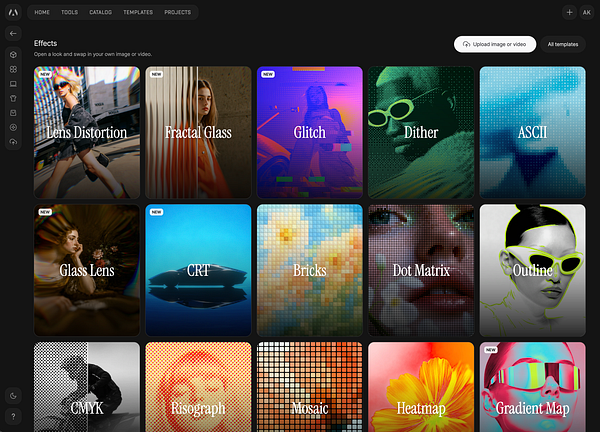
Task: Open the four-squares grid sidebar icon
Action: [x=13, y=69]
